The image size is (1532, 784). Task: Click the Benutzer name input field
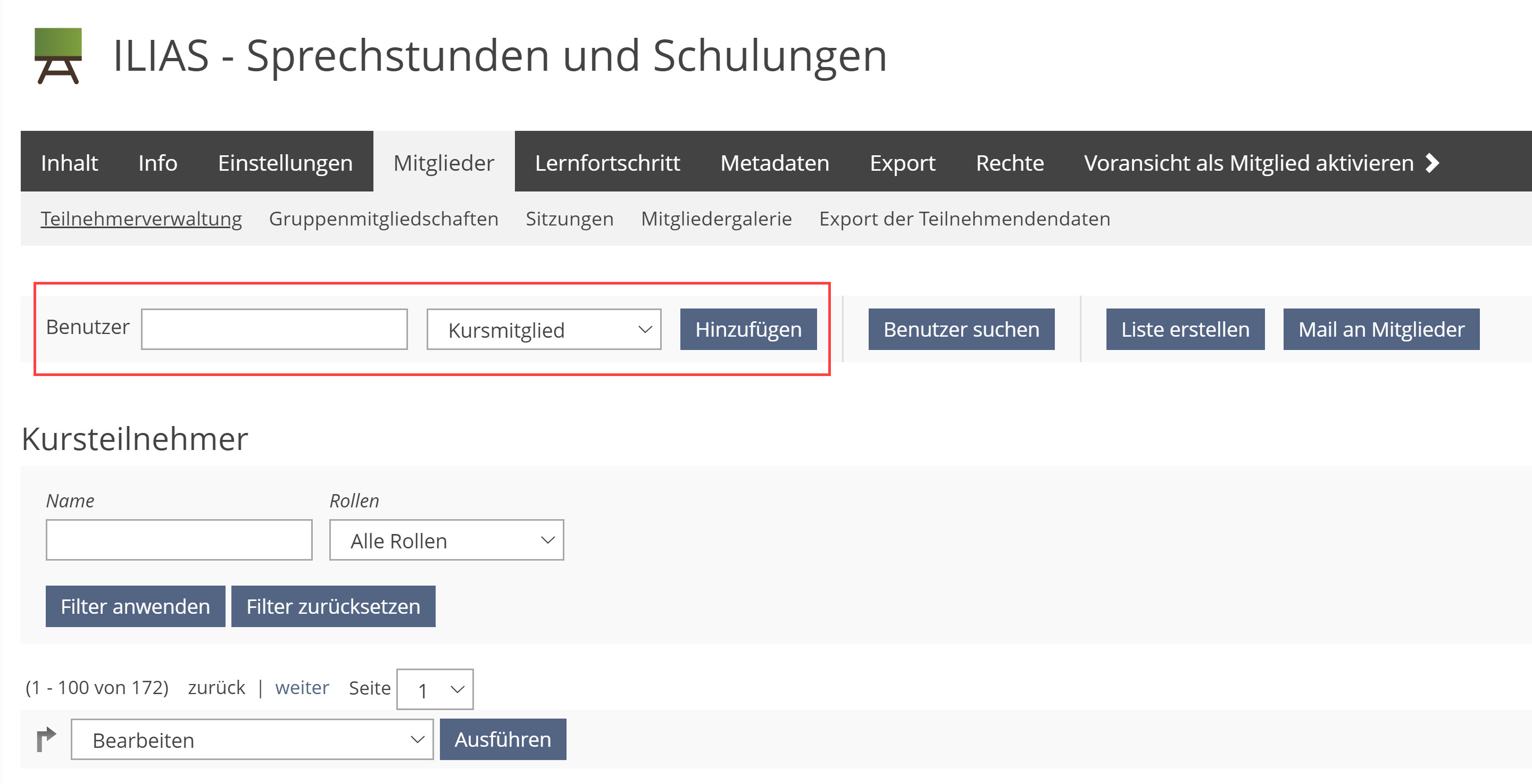point(275,327)
